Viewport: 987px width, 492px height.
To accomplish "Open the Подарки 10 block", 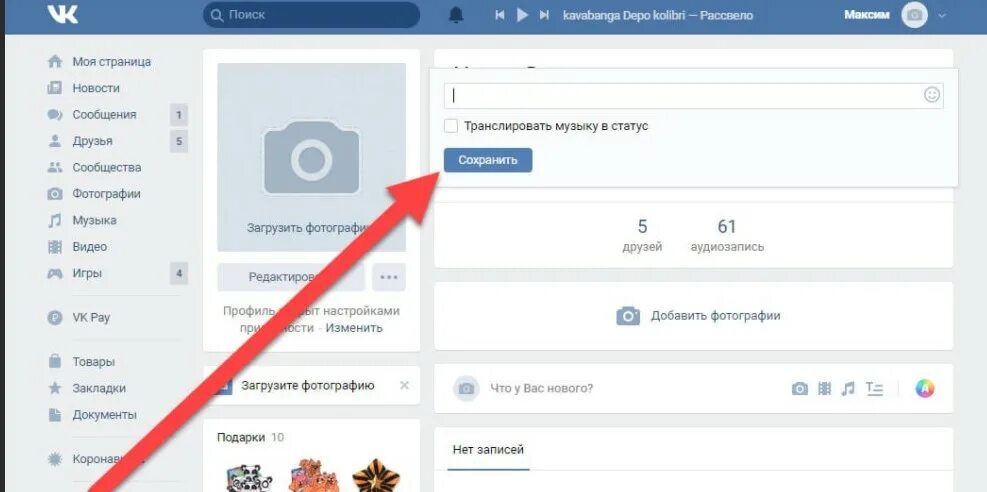I will point(251,437).
